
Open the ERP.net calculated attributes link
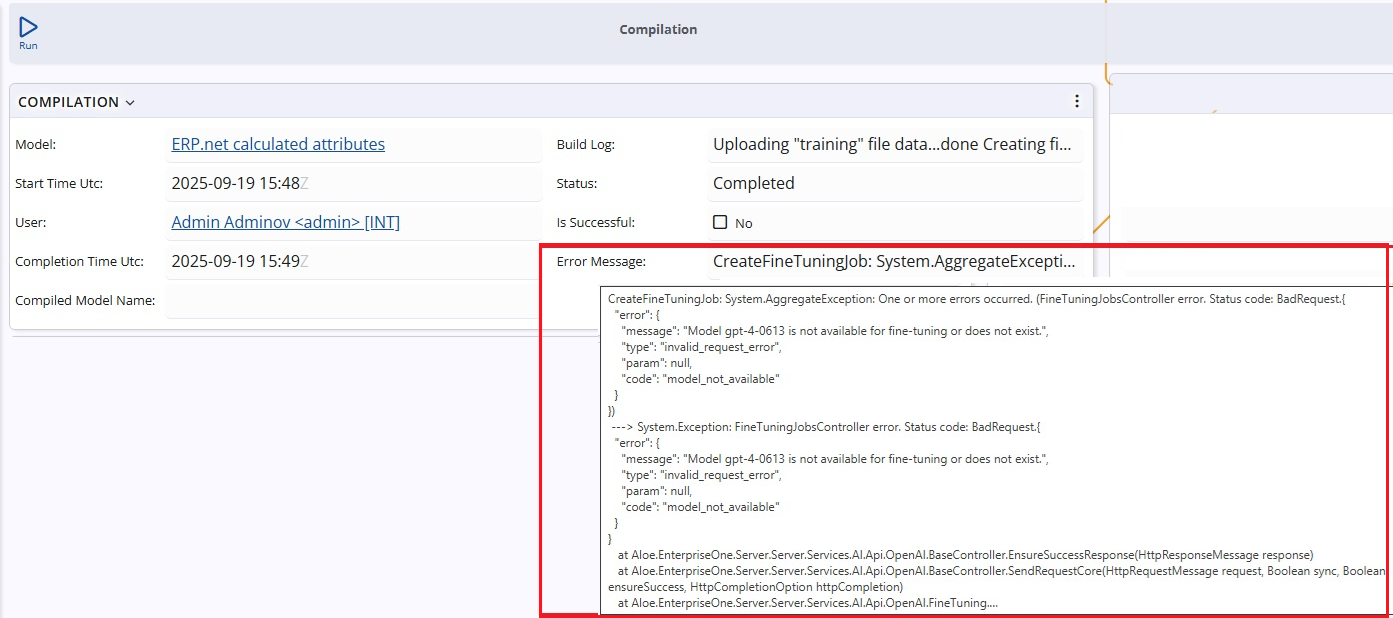[x=278, y=144]
